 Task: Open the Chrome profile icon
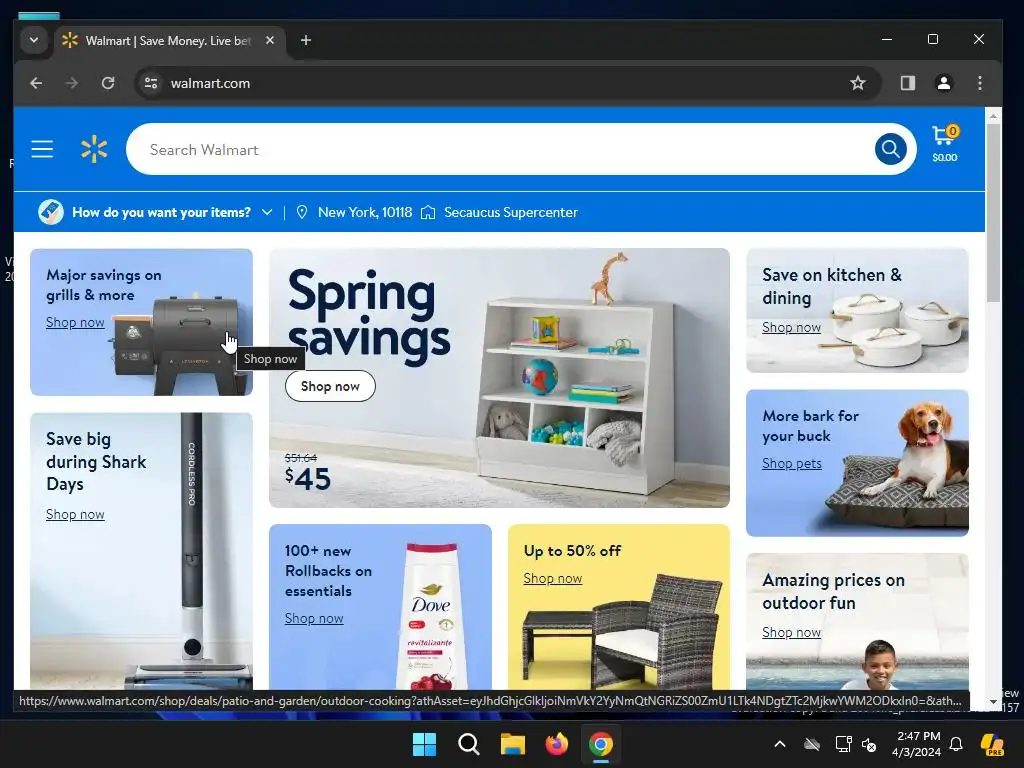pyautogui.click(x=944, y=83)
